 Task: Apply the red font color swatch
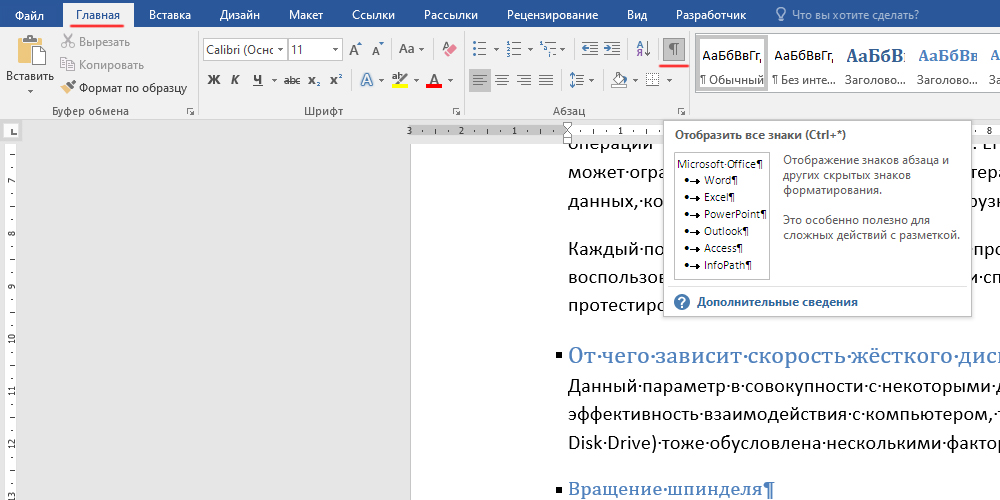pyautogui.click(x=434, y=81)
